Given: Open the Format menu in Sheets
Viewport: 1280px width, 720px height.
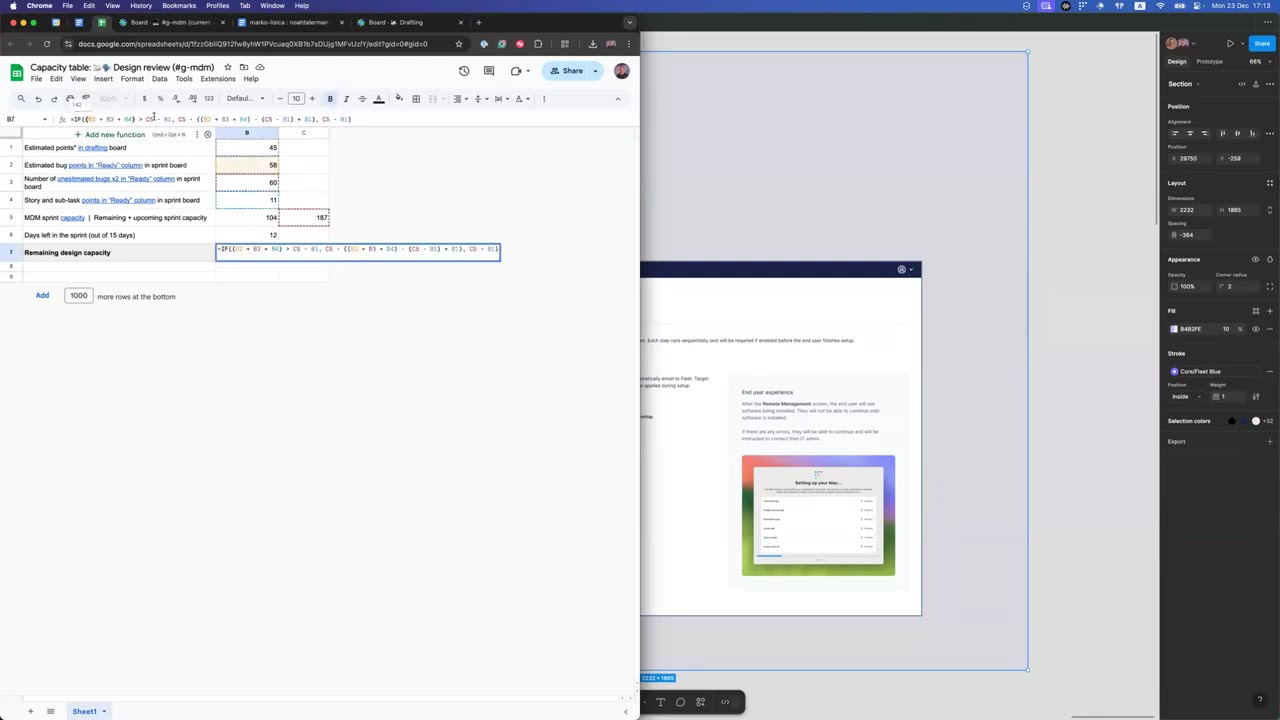Looking at the screenshot, I should (132, 79).
